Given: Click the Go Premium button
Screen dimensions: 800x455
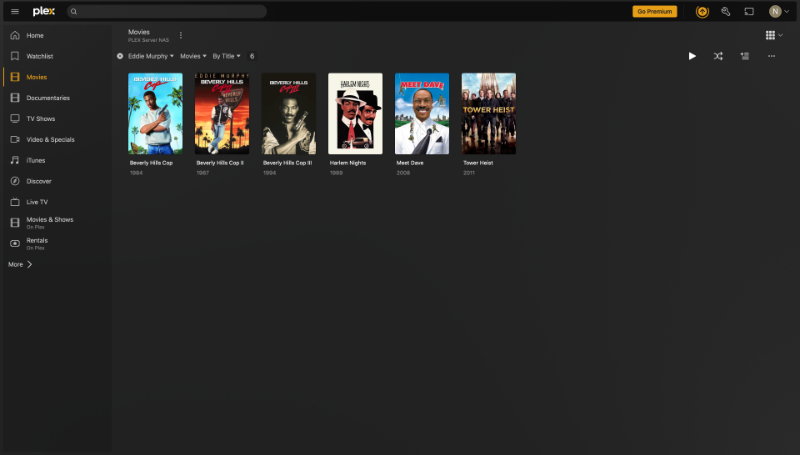Looking at the screenshot, I should pyautogui.click(x=655, y=11).
